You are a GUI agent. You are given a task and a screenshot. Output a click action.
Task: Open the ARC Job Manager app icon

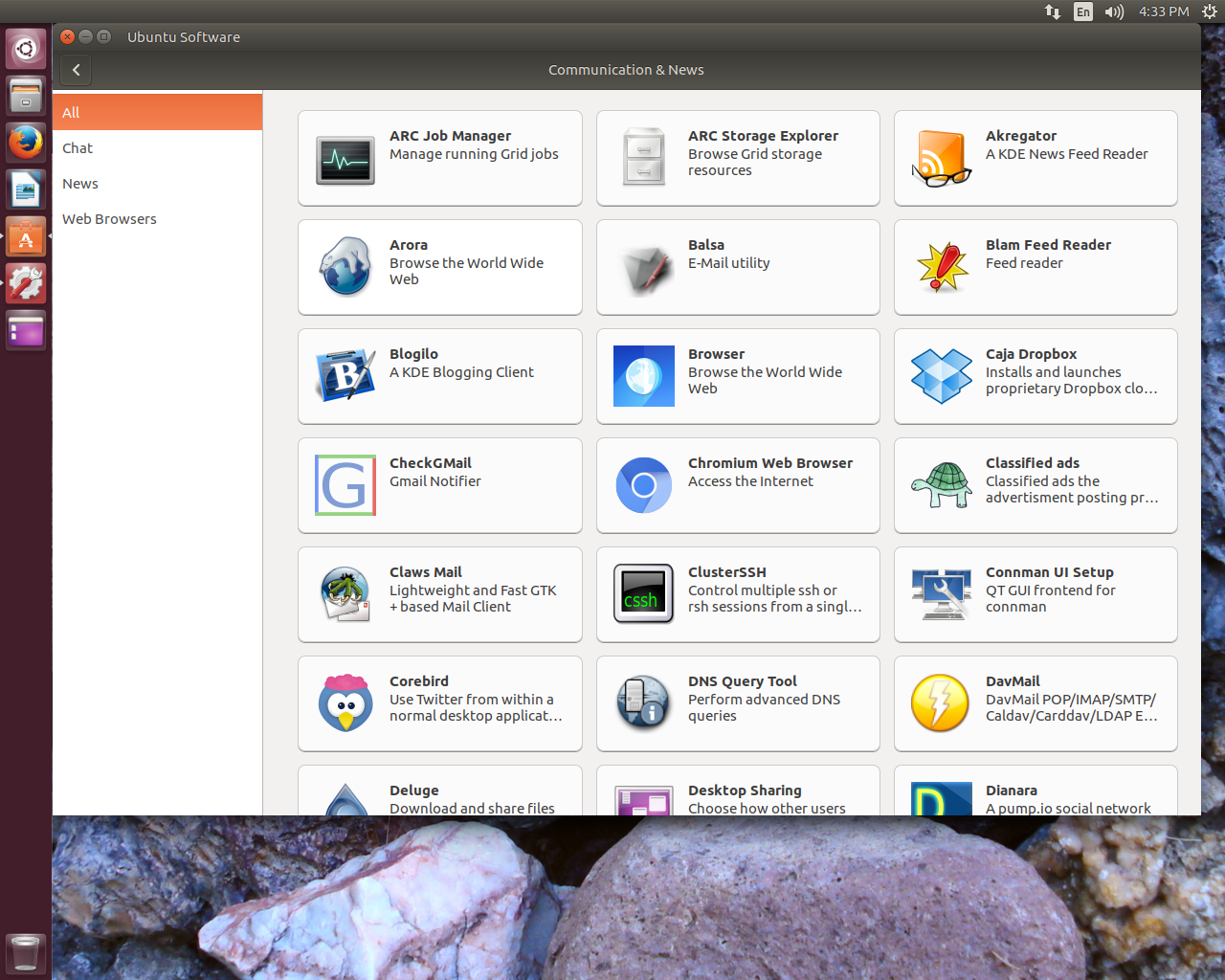[x=345, y=158]
